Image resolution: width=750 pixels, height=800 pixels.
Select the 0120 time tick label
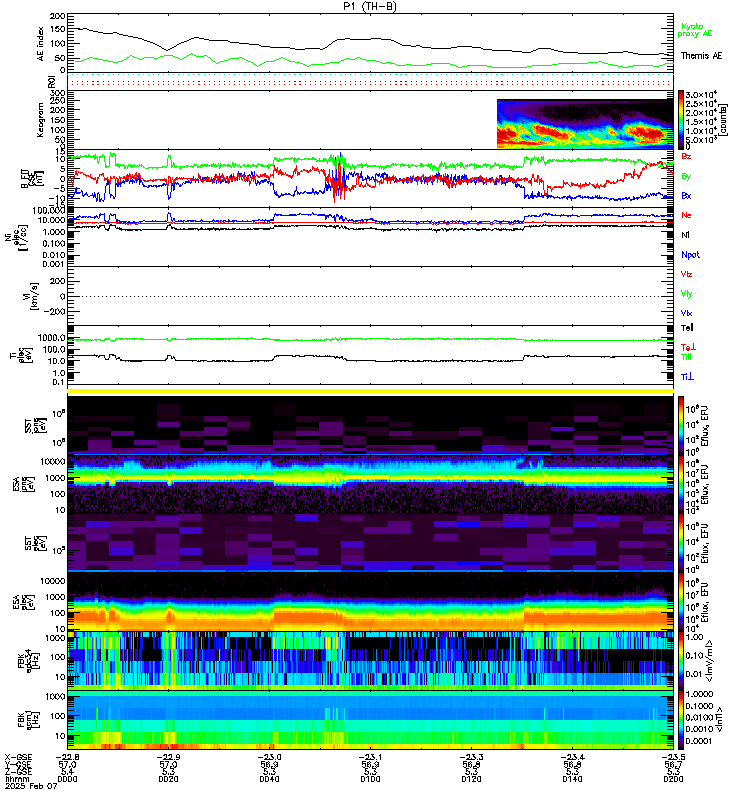pyautogui.click(x=471, y=779)
